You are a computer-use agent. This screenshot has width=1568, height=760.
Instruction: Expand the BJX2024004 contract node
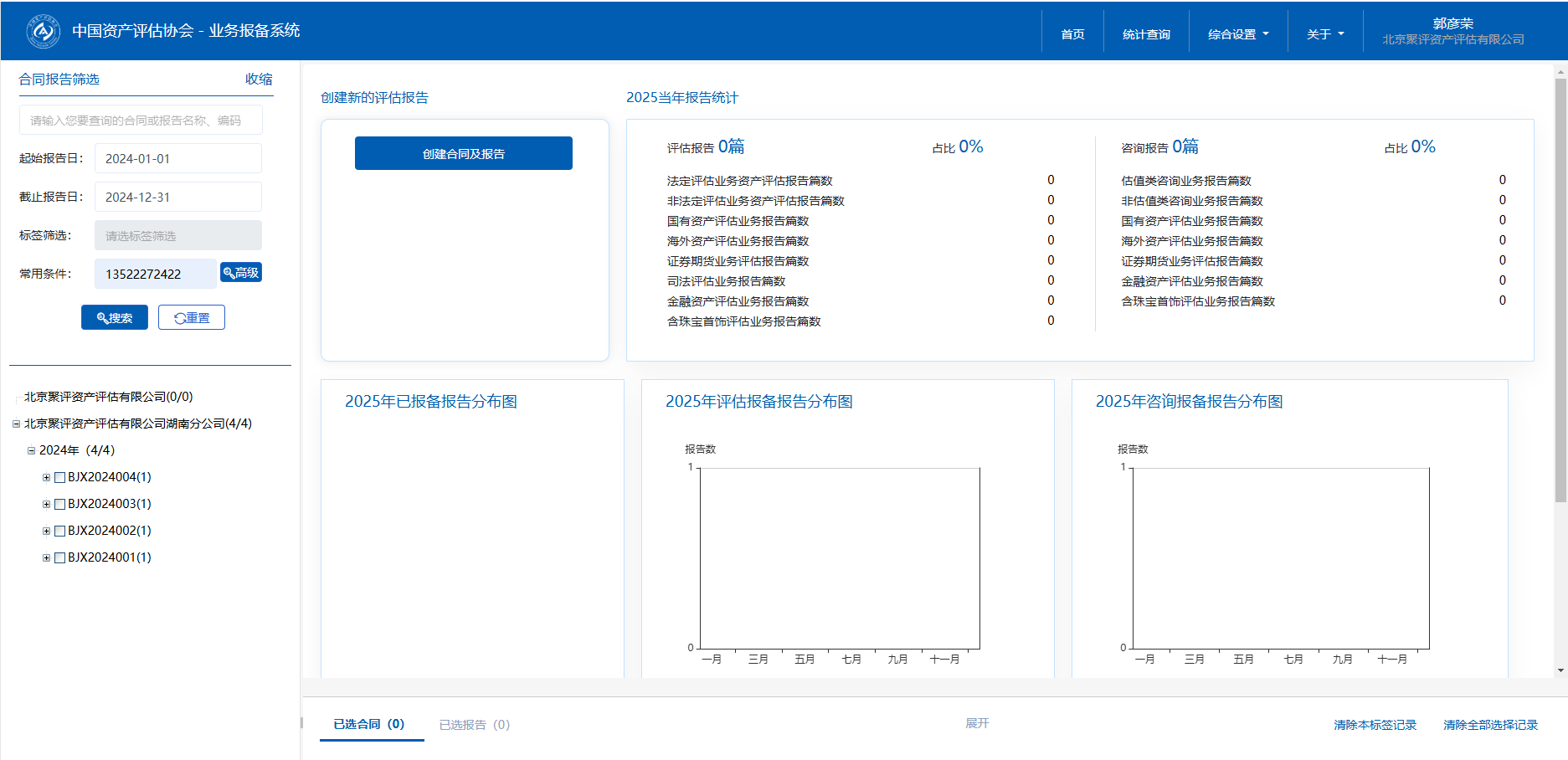point(47,478)
